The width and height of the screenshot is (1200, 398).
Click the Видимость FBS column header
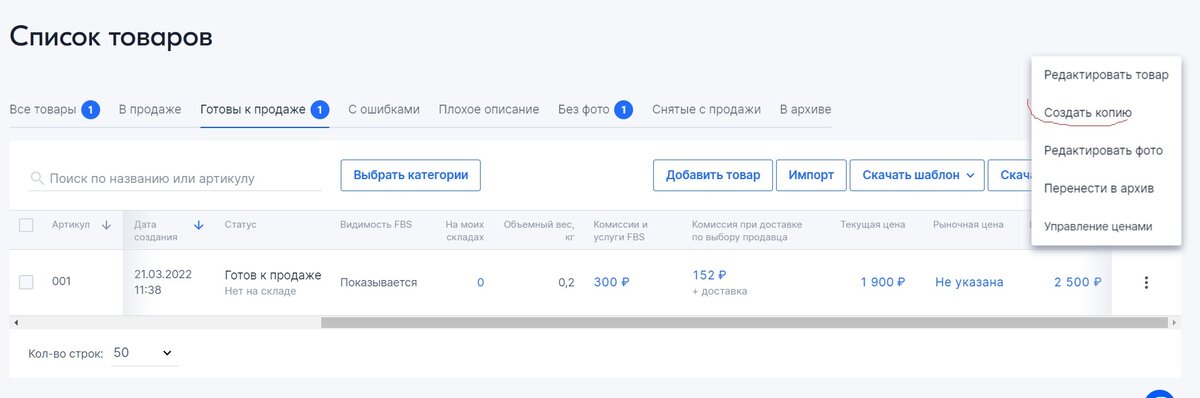(x=375, y=225)
